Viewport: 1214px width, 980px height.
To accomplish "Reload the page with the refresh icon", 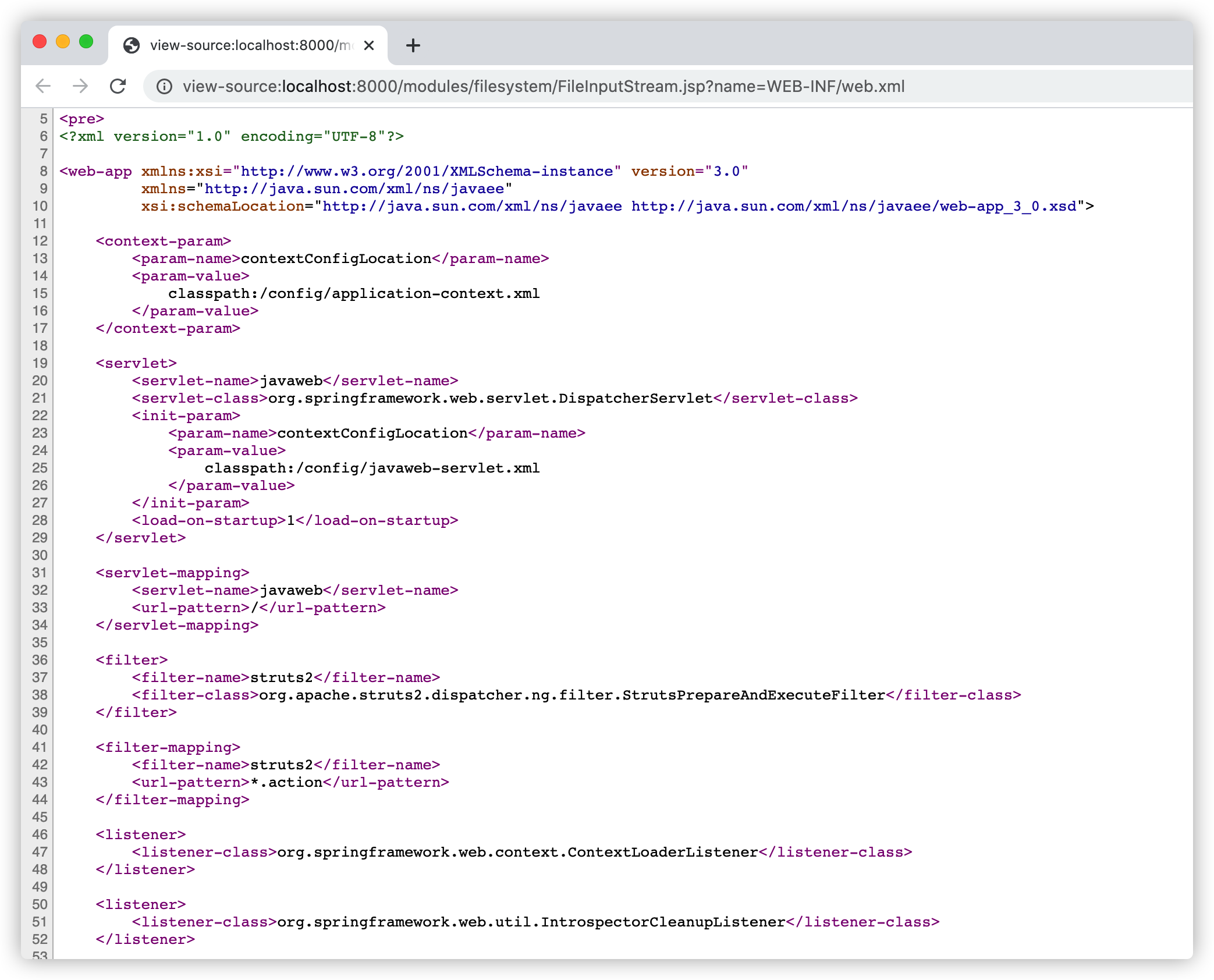I will pos(118,86).
